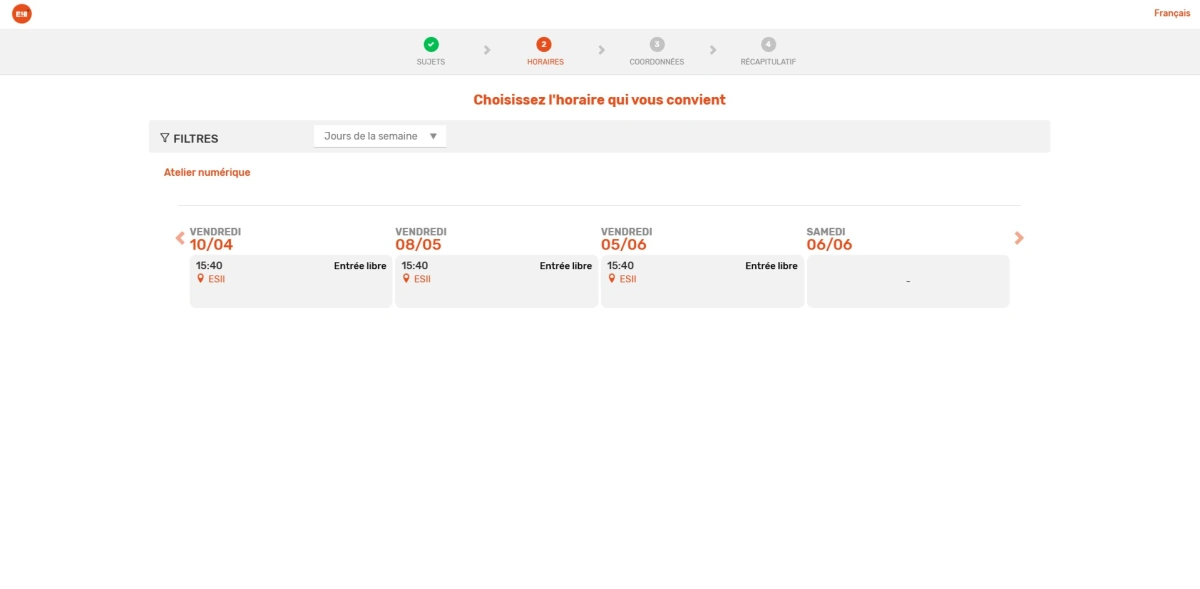Click the orange site logo

click(21, 14)
